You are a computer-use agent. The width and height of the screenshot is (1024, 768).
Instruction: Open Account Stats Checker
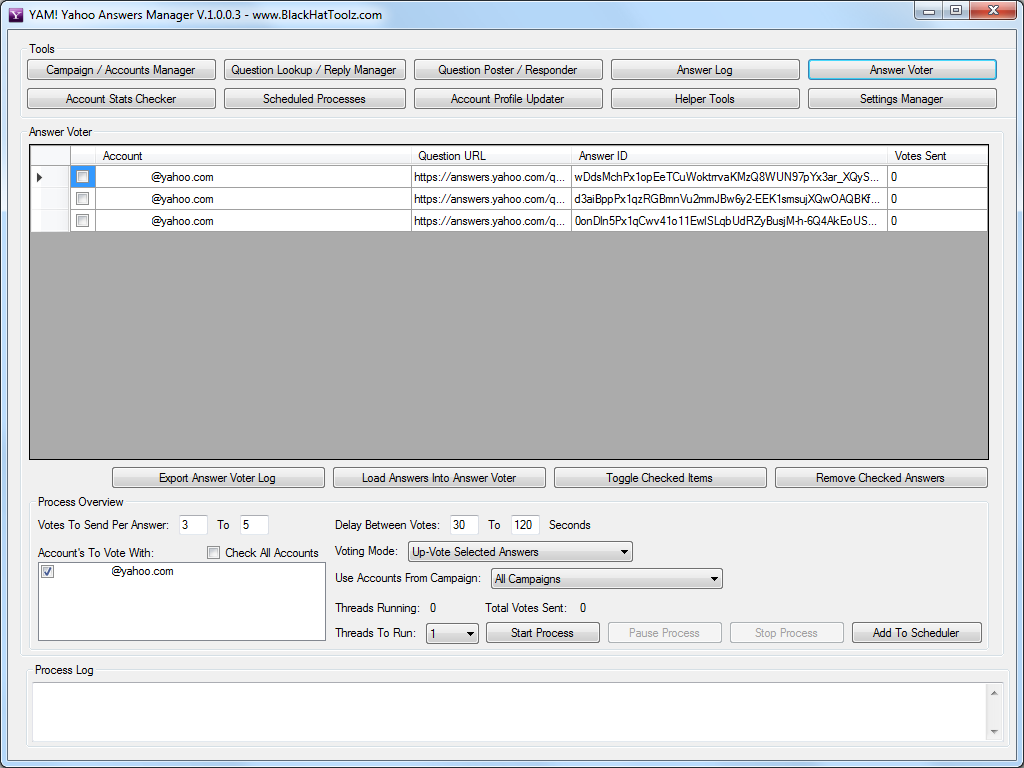[121, 99]
